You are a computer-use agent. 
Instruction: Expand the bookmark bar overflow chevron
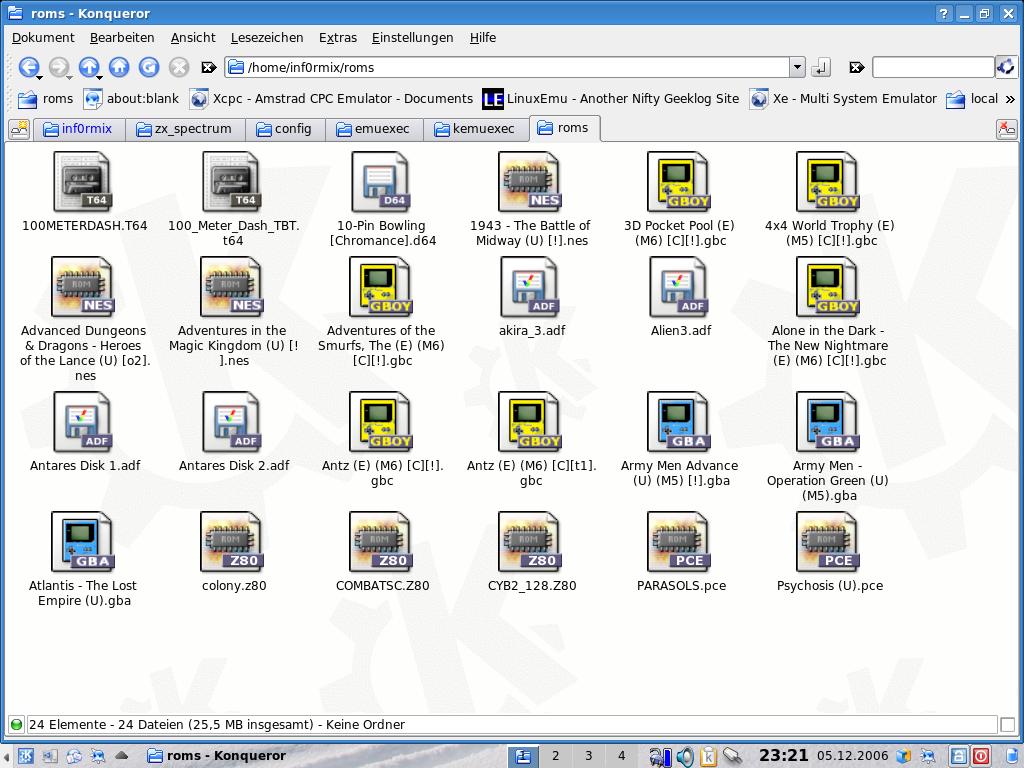1010,99
